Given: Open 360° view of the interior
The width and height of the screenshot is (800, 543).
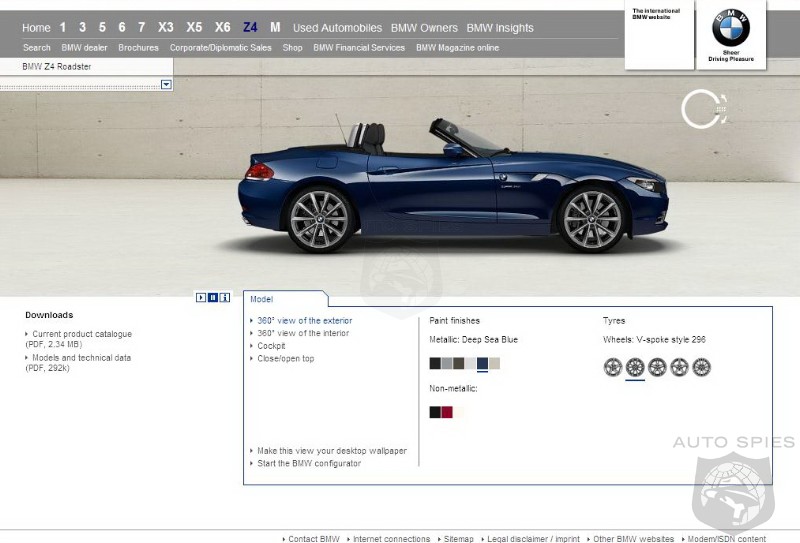Looking at the screenshot, I should (x=303, y=333).
